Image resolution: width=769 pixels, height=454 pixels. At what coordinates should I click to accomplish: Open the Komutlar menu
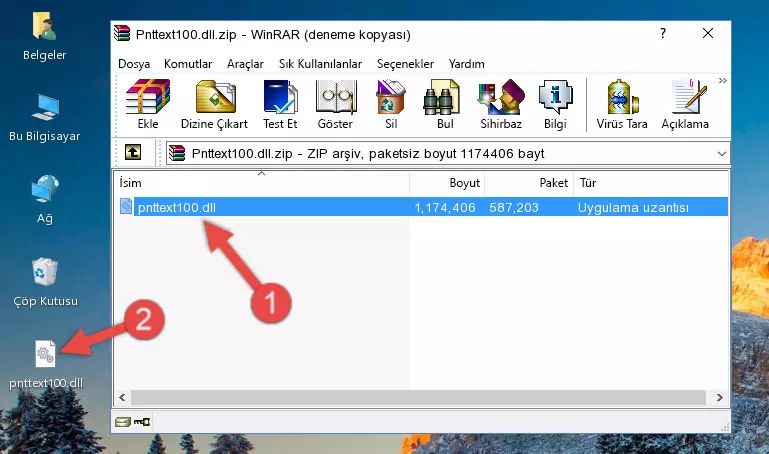pos(188,64)
